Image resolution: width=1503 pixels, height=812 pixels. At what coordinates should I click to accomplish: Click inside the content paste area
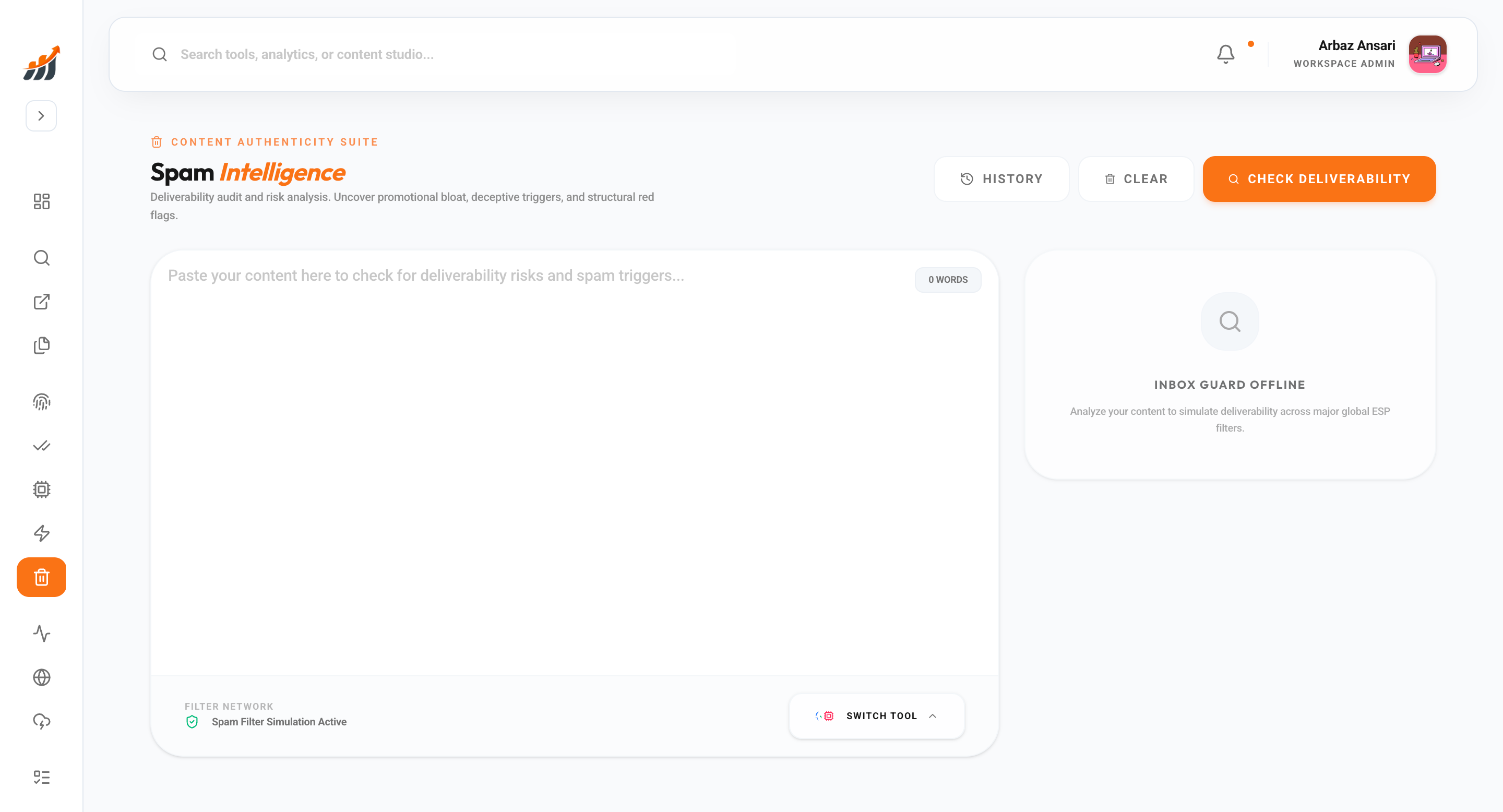[525, 408]
